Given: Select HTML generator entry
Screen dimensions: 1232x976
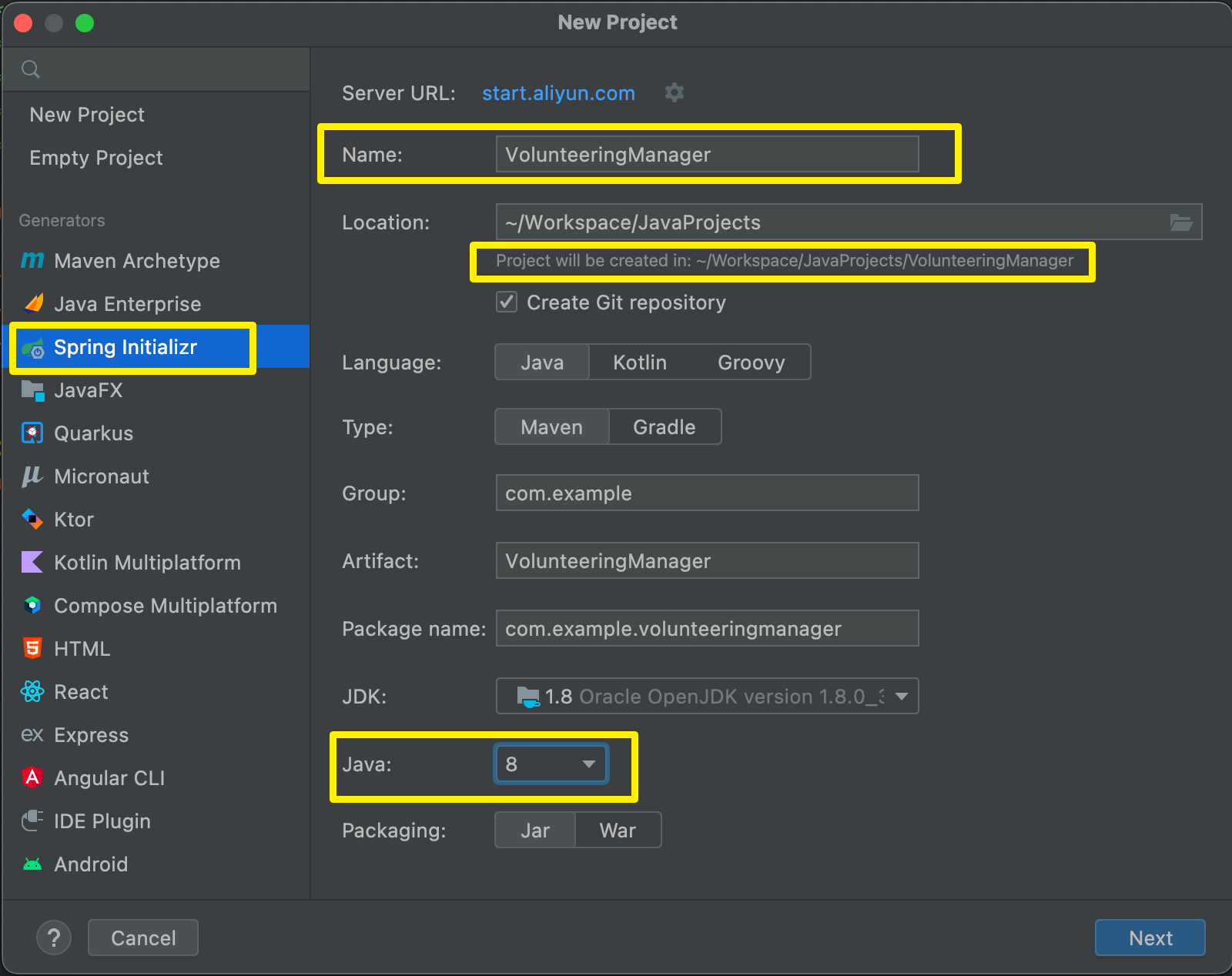Looking at the screenshot, I should tap(156, 649).
